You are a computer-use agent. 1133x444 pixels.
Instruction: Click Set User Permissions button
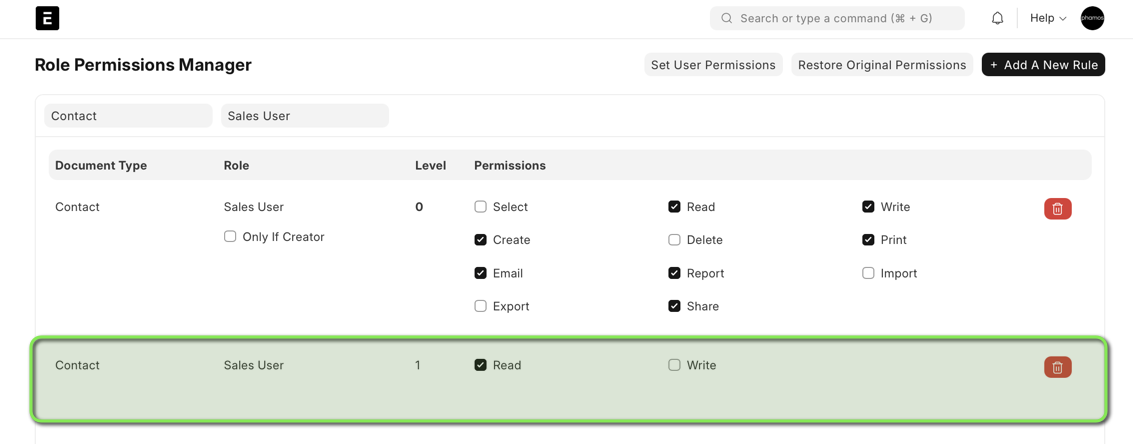tap(713, 65)
